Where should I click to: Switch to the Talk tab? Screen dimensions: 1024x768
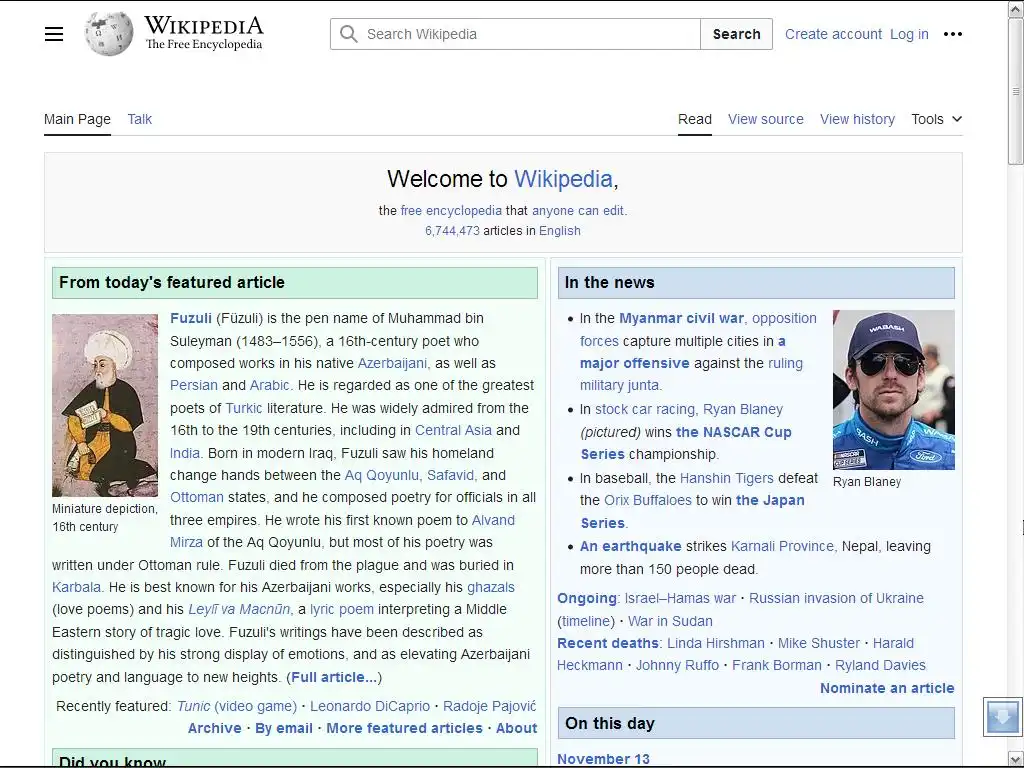tap(139, 120)
